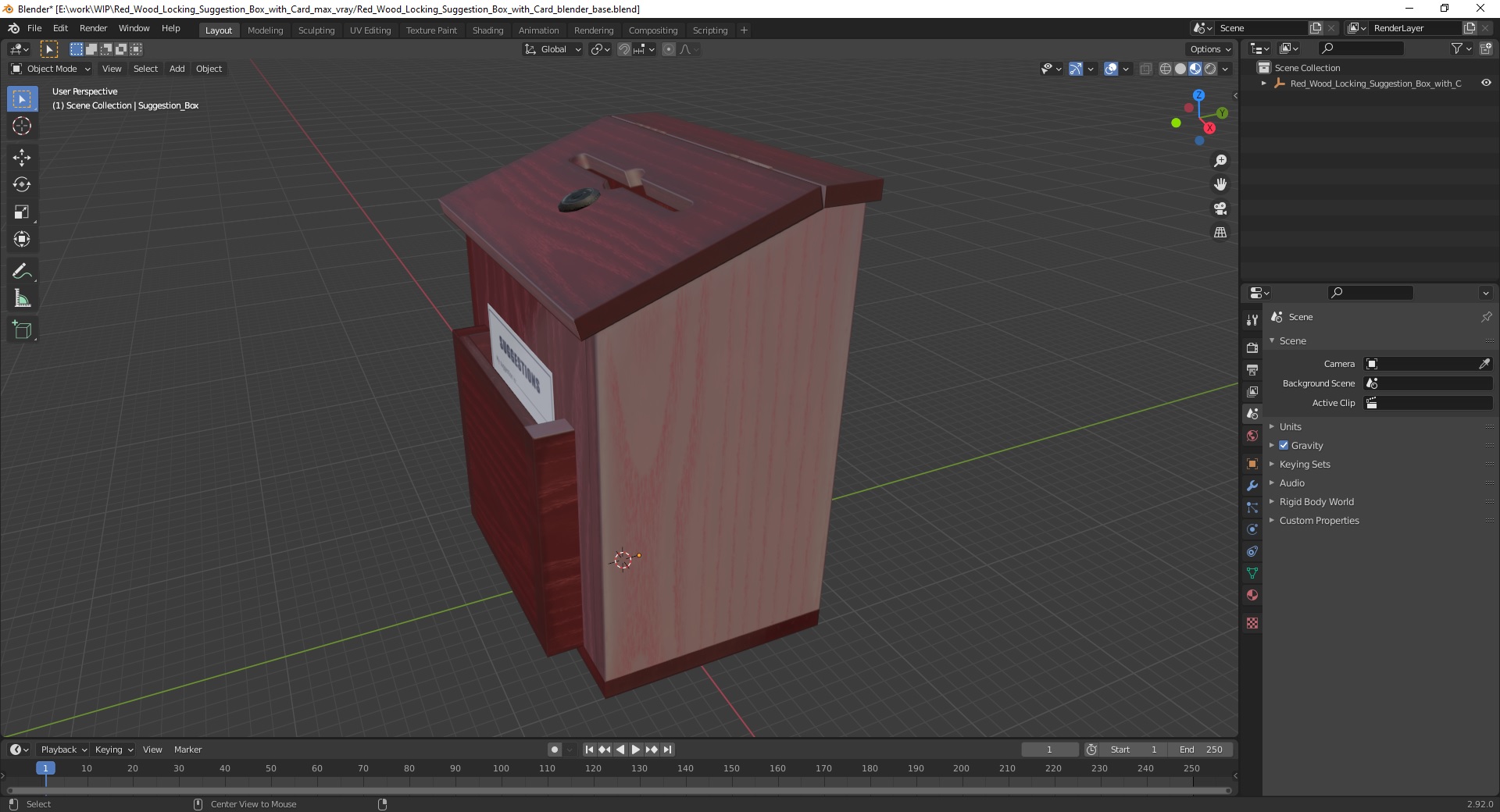
Task: Toggle X-ray display button
Action: click(x=1145, y=69)
